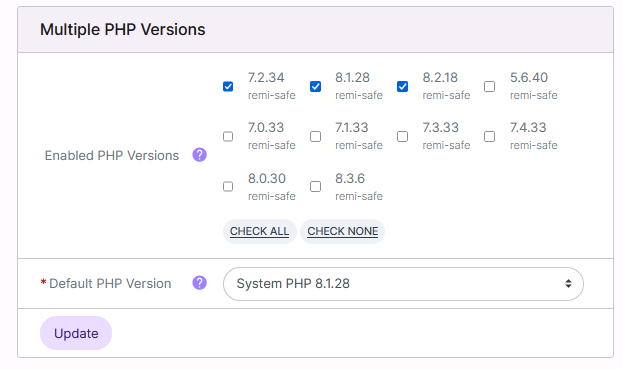Click the 8.3.6 version label

tap(350, 178)
